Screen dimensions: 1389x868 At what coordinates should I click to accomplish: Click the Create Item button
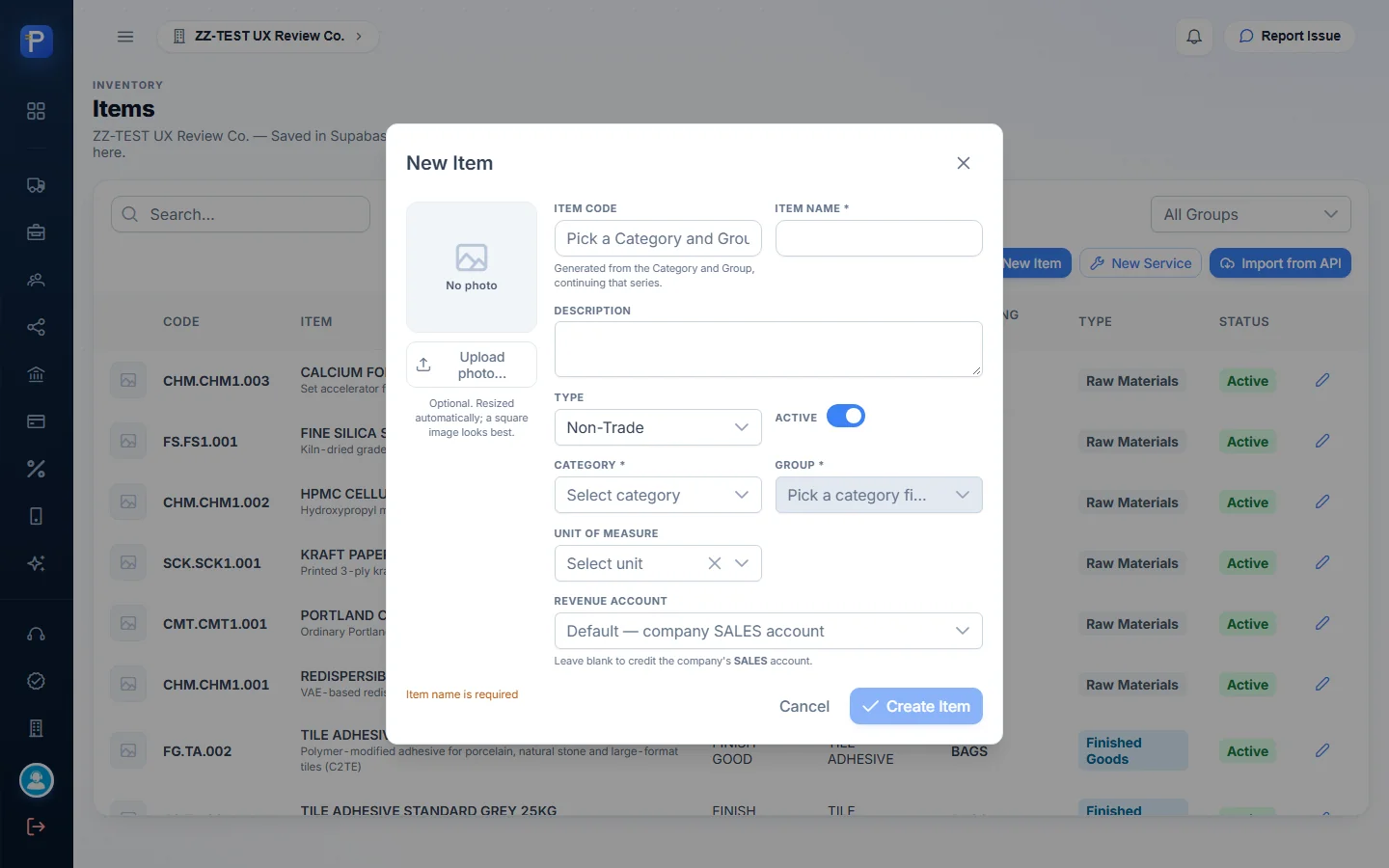point(916,706)
